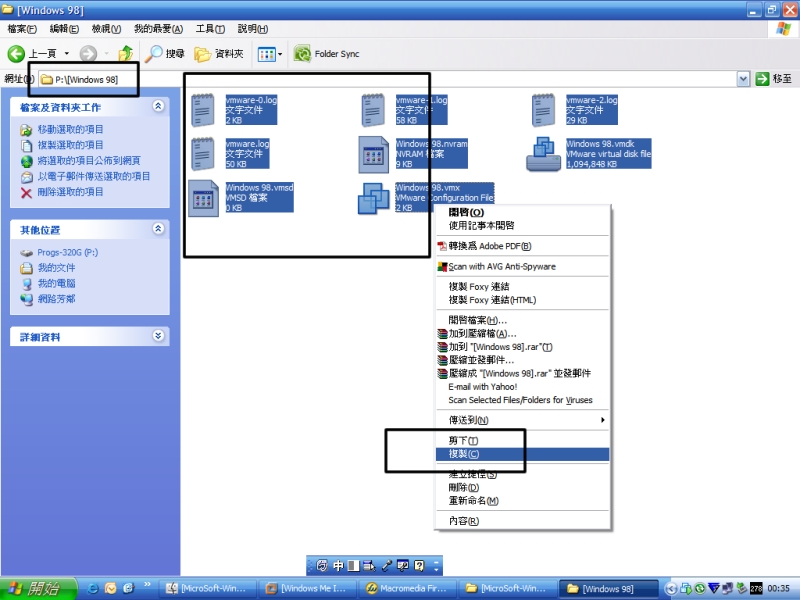Screen dimensions: 800x600
Task: Go up one folder level
Action: [126, 54]
